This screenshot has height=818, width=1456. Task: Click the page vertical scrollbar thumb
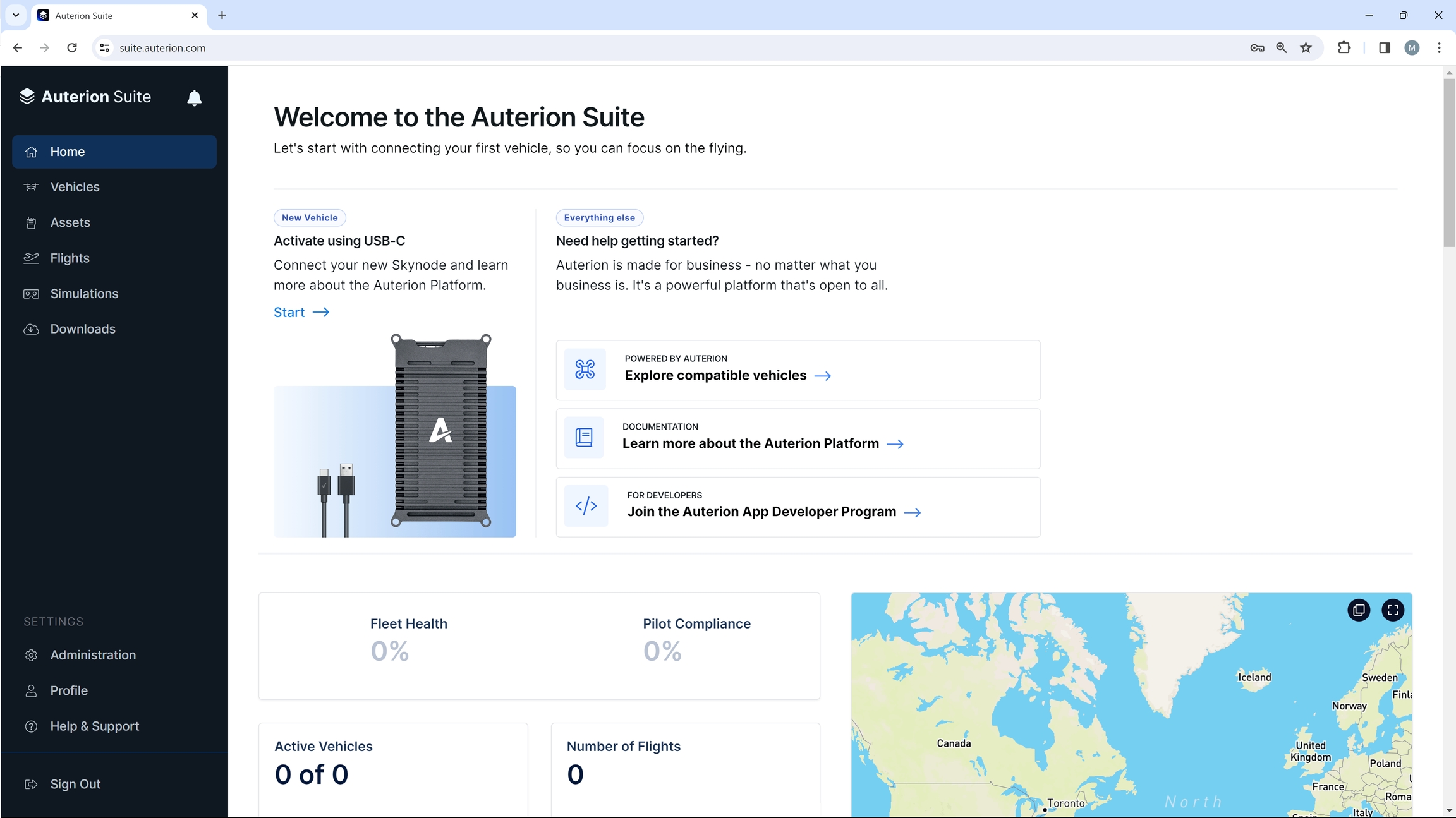click(1448, 162)
